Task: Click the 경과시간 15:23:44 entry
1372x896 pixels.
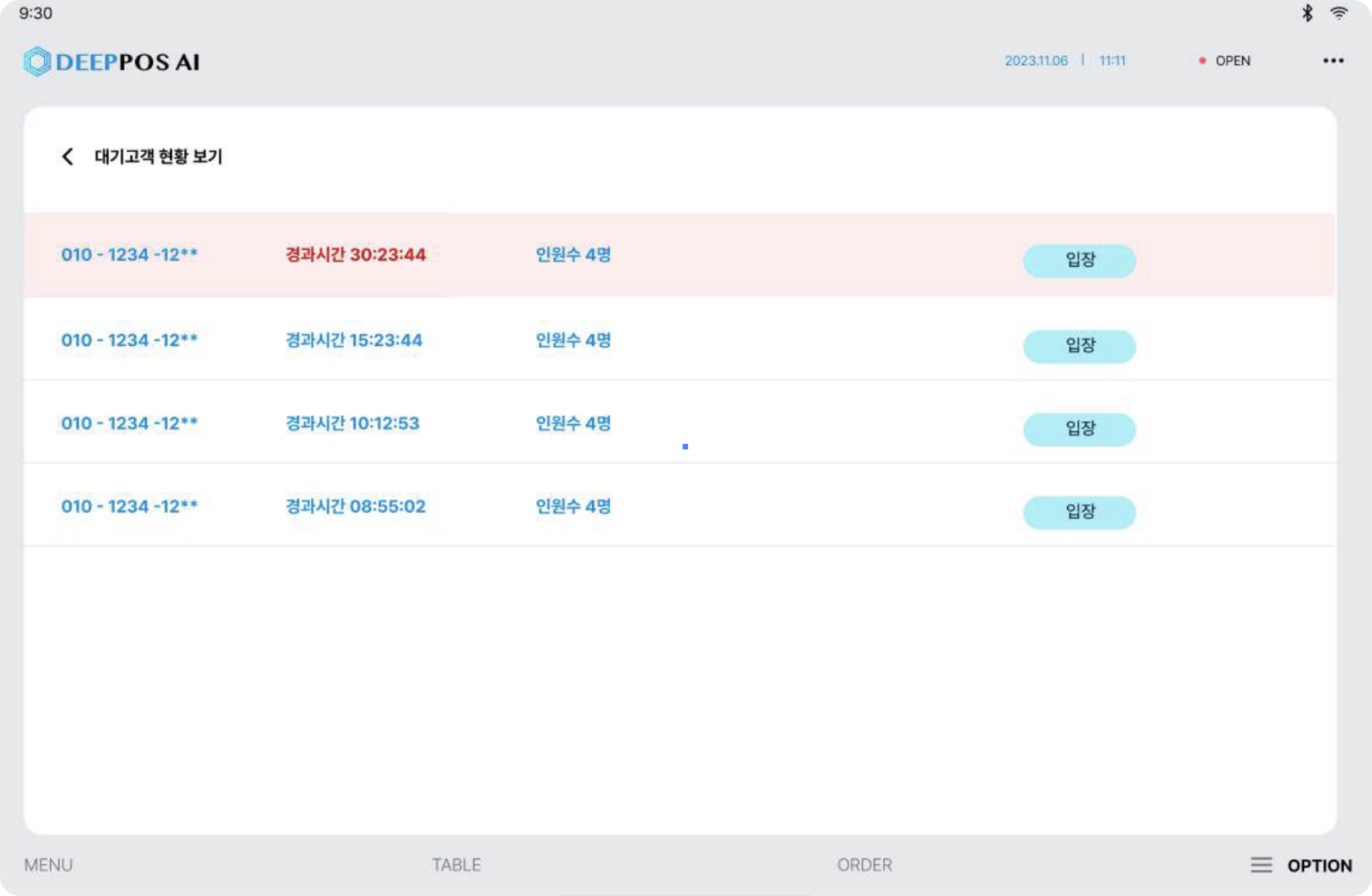Action: tap(354, 340)
